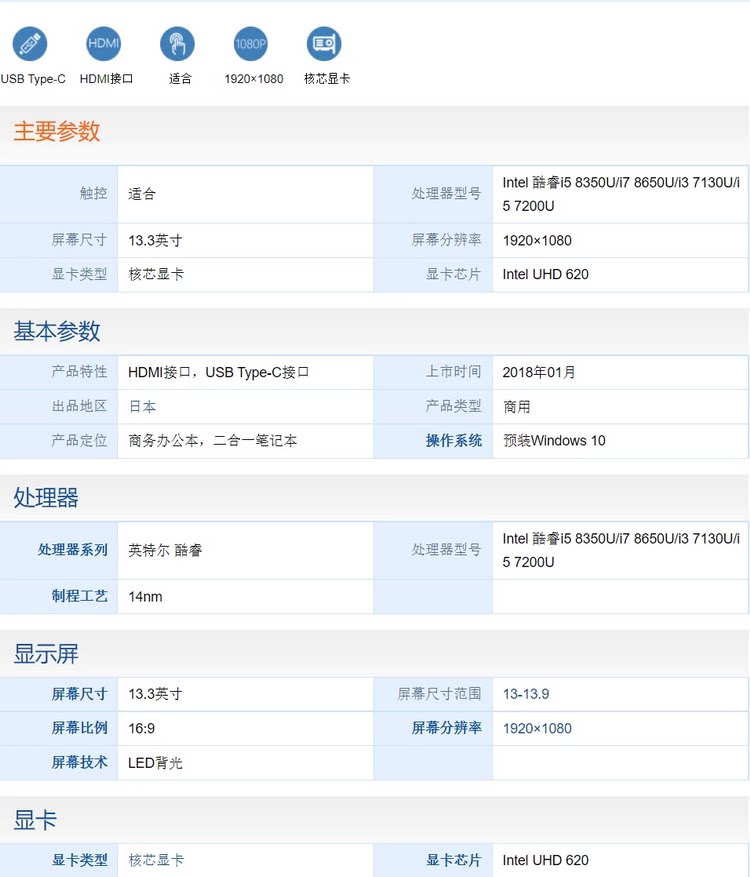Open the 操作系统 parameter link

point(454,441)
